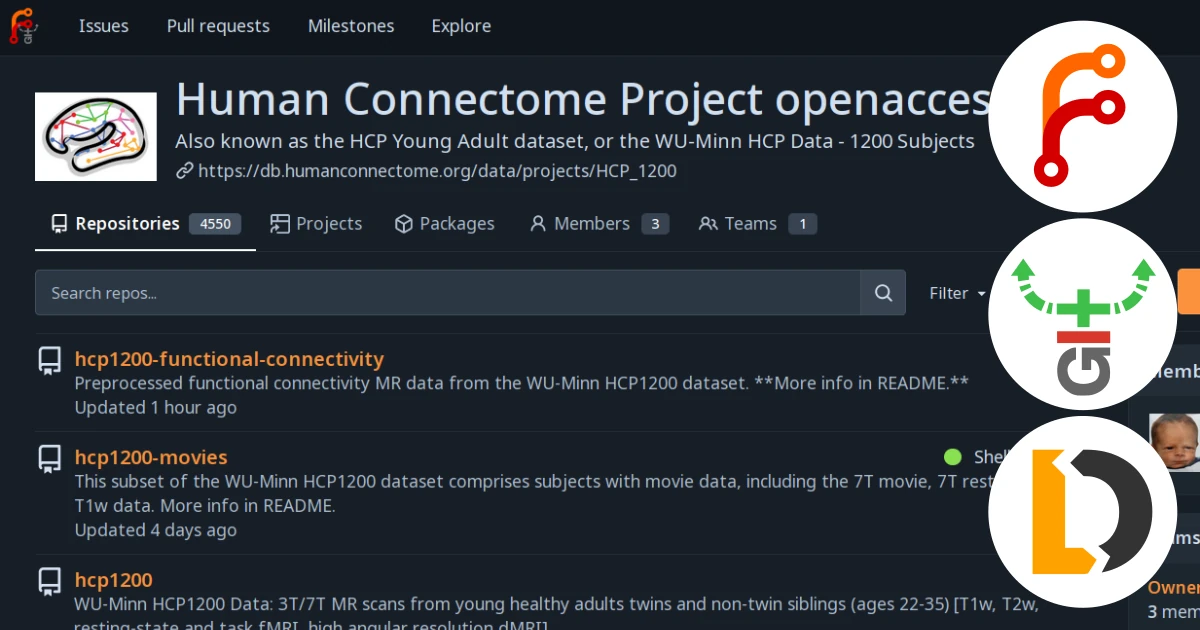1200x630 pixels.
Task: Click the repo icon beside hcp1200
Action: (x=49, y=581)
